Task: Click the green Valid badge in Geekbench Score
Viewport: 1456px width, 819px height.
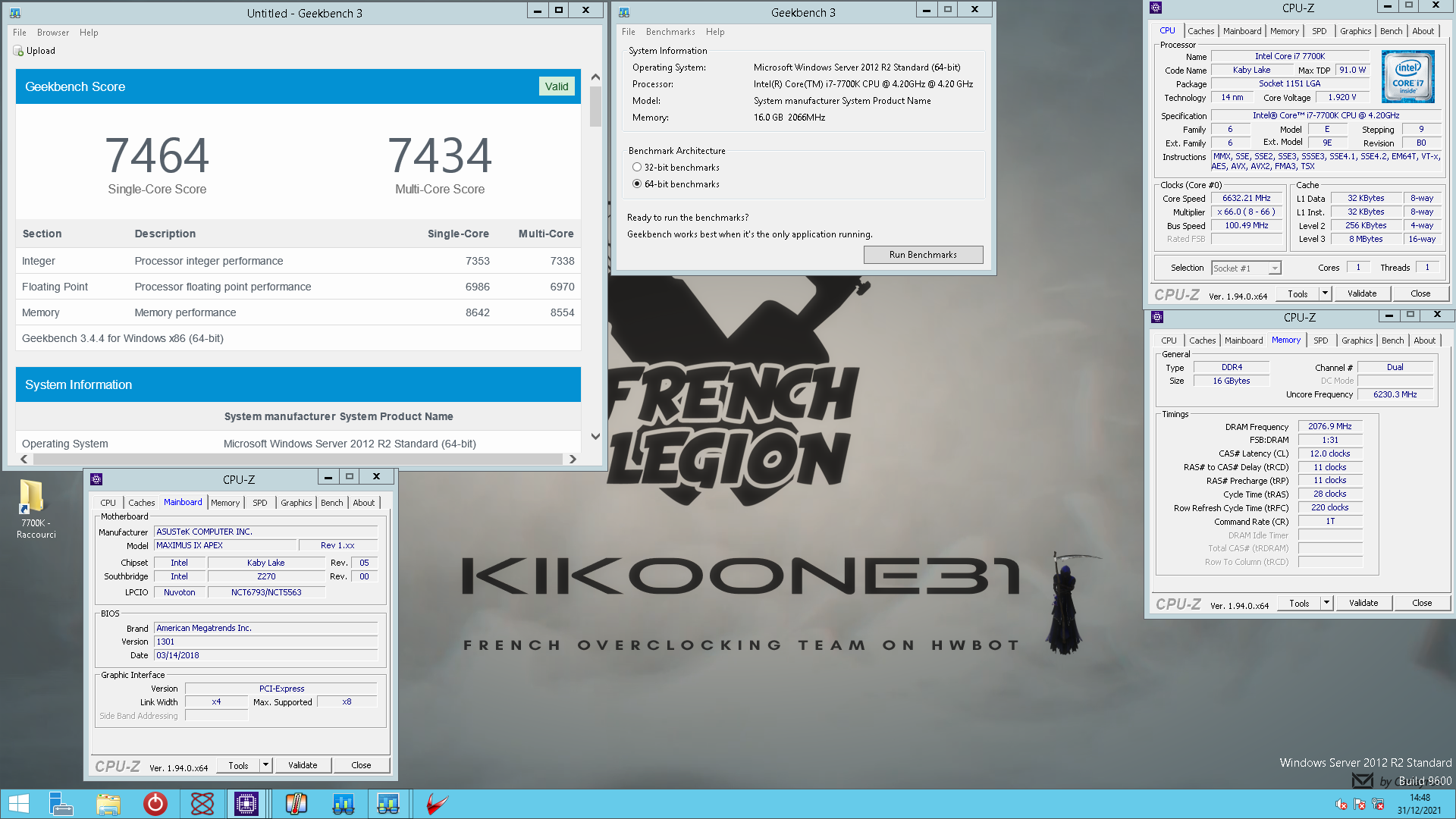Action: pyautogui.click(x=557, y=86)
